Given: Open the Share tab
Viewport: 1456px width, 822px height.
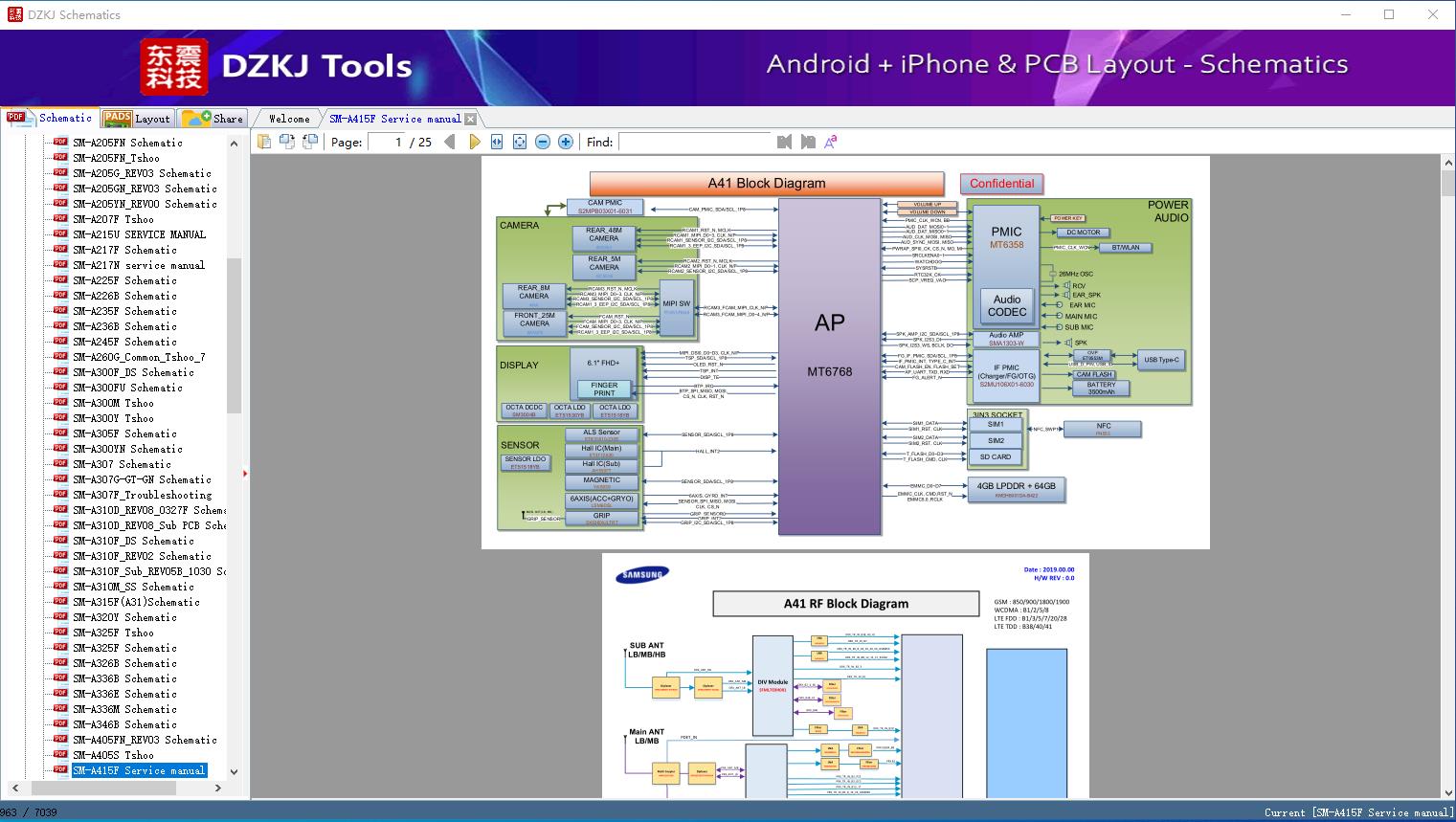Looking at the screenshot, I should point(213,119).
